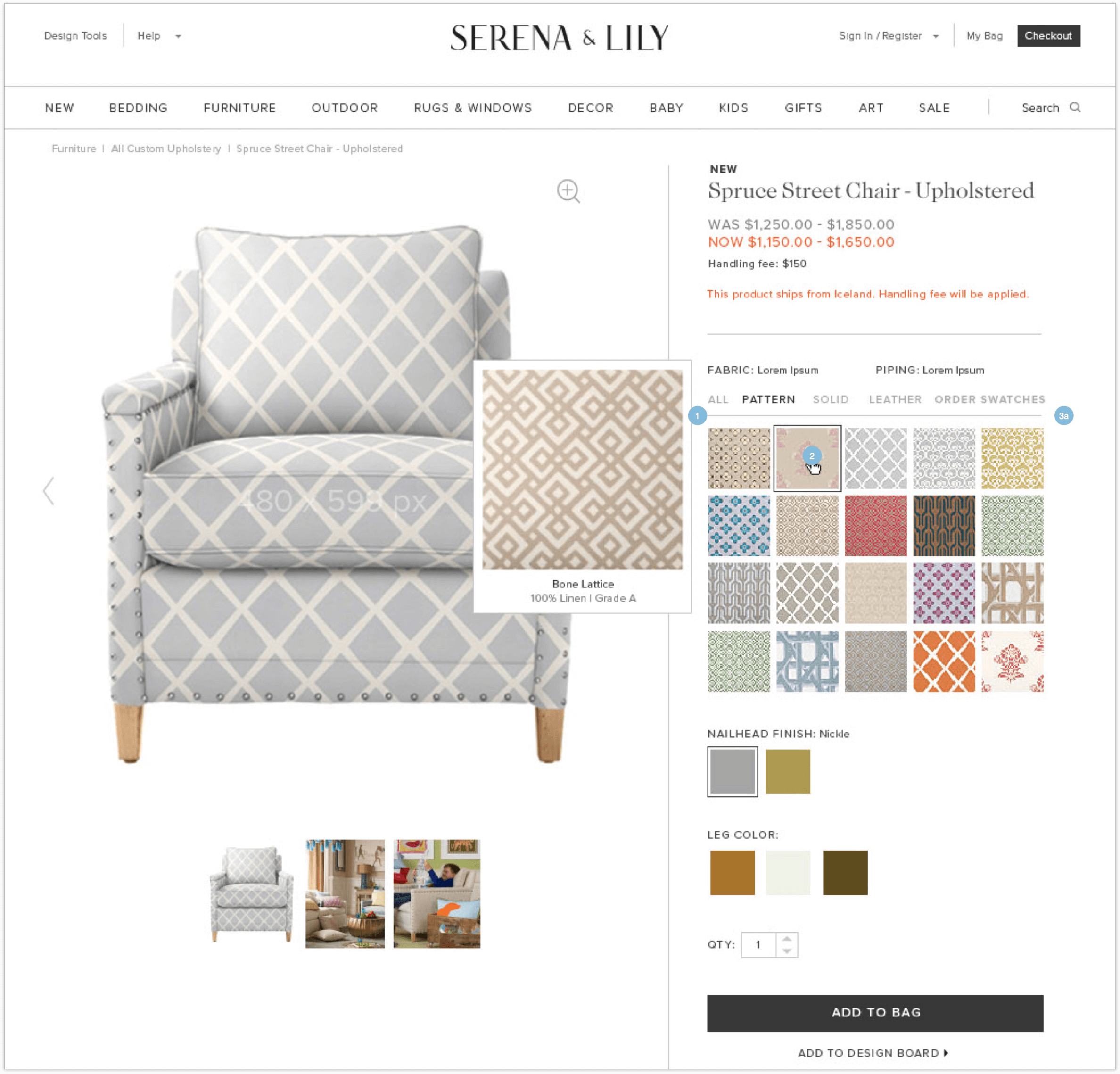View the child-on-sofa room thumbnail
This screenshot has width=1120, height=1074.
[x=436, y=893]
